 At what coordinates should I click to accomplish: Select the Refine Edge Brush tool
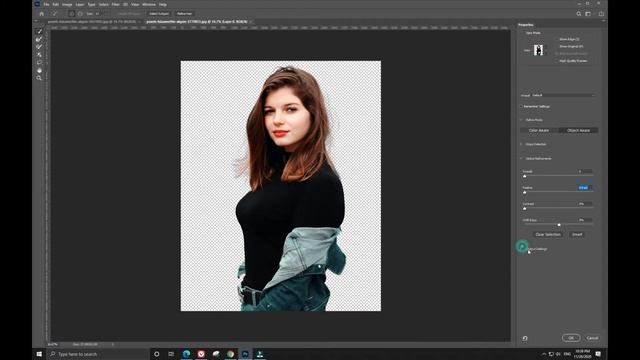point(39,39)
